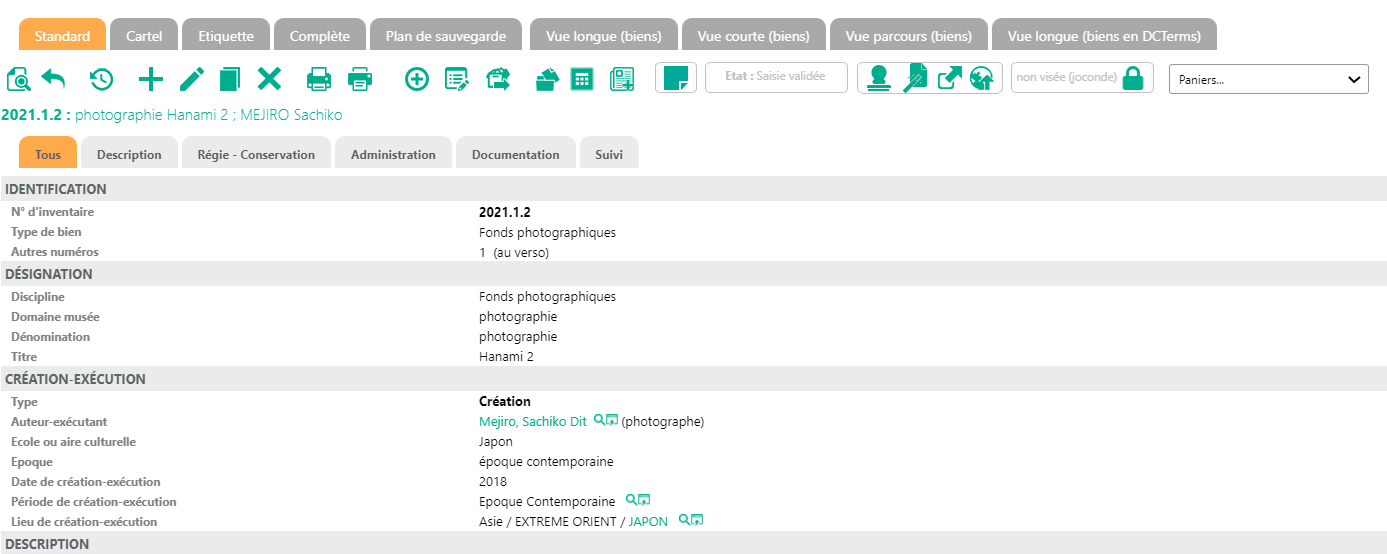Click the history clock icon

tap(101, 79)
